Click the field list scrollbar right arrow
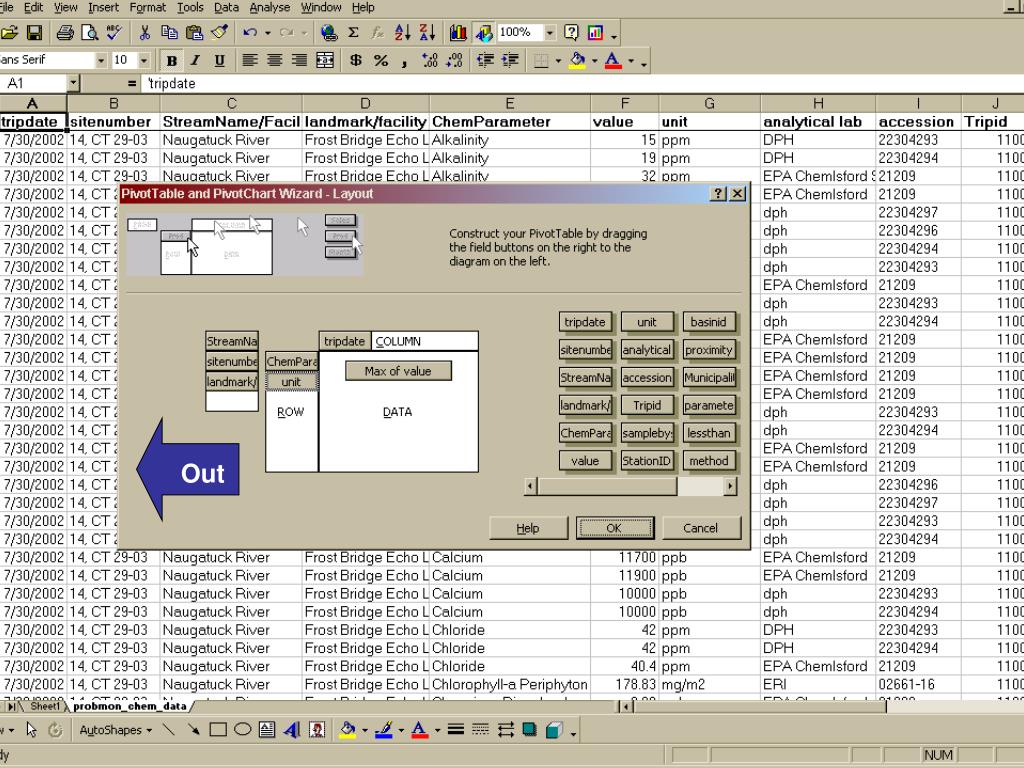The width and height of the screenshot is (1024, 768). 730,486
